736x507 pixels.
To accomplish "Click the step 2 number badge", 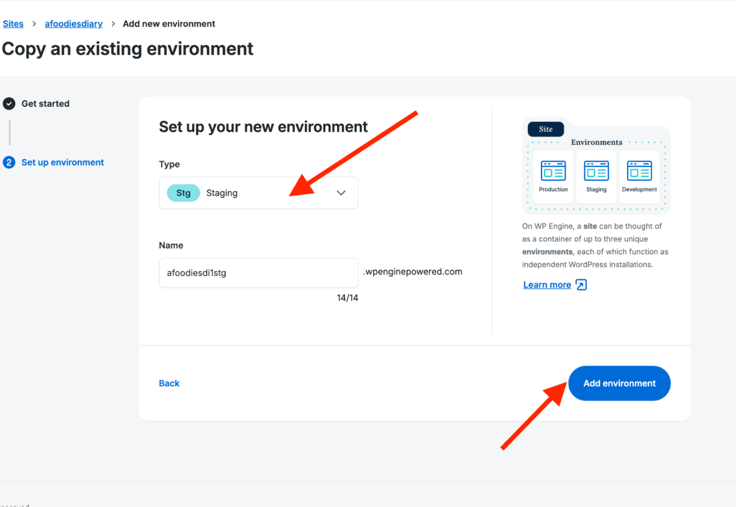I will [9, 162].
